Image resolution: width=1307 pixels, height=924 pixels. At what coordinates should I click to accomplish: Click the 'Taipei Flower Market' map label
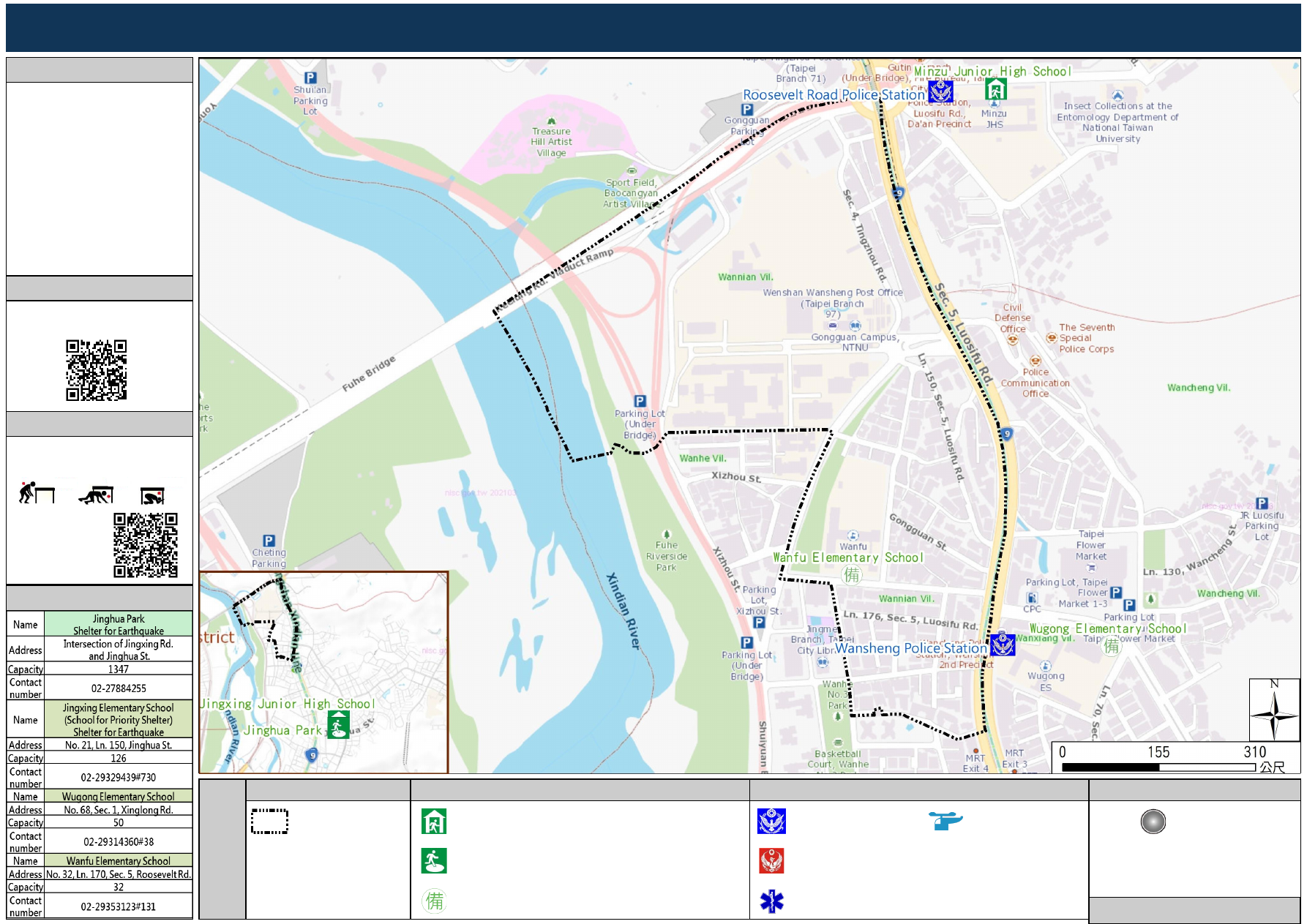click(x=1091, y=545)
